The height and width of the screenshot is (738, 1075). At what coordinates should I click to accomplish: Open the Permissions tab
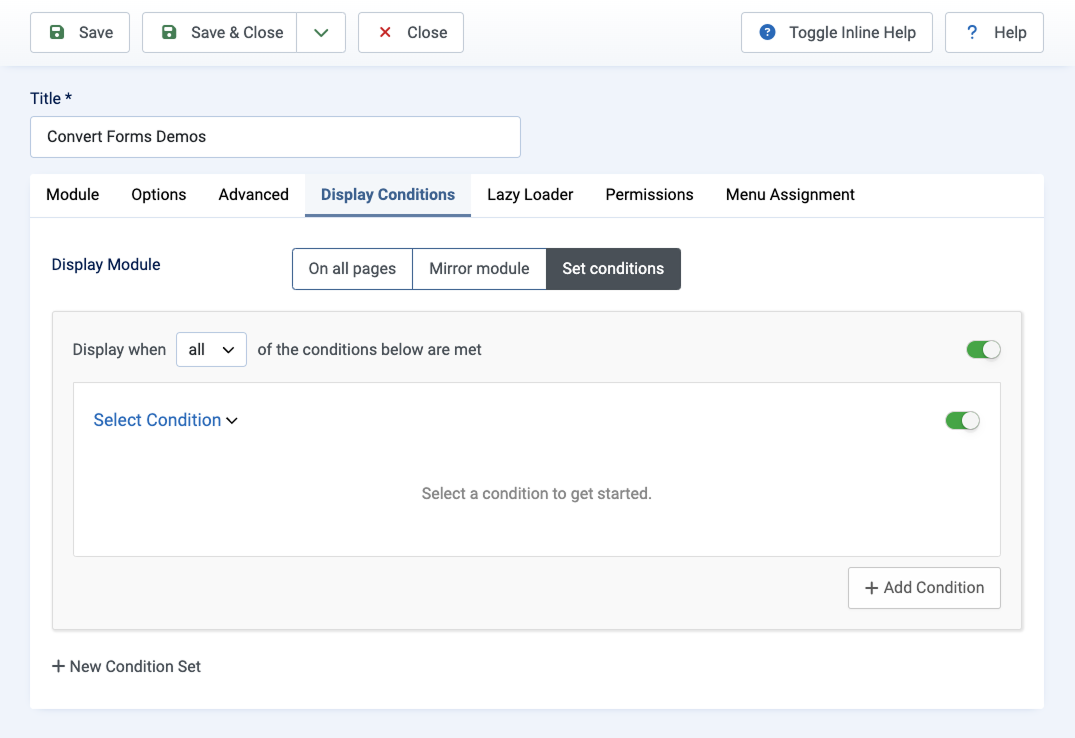[649, 195]
